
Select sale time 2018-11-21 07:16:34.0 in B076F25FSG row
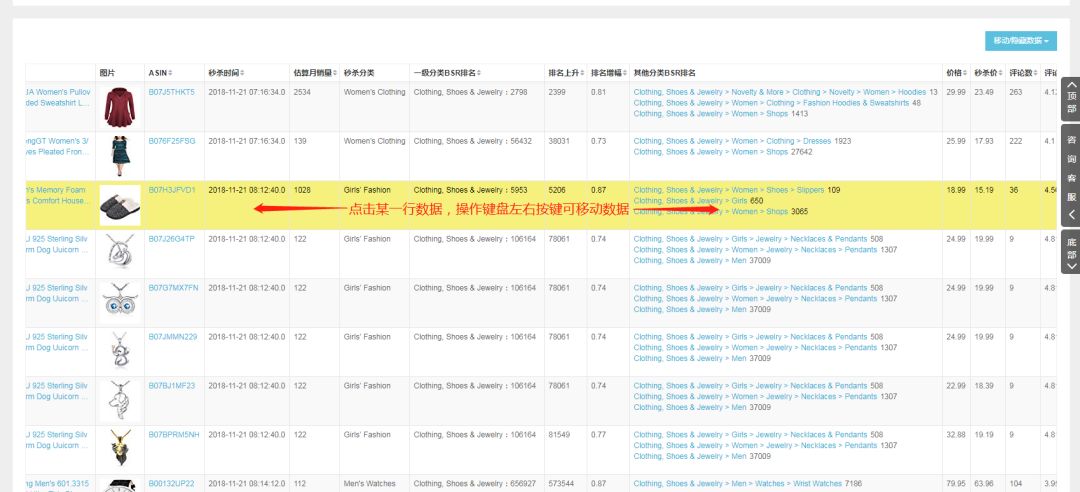(247, 141)
